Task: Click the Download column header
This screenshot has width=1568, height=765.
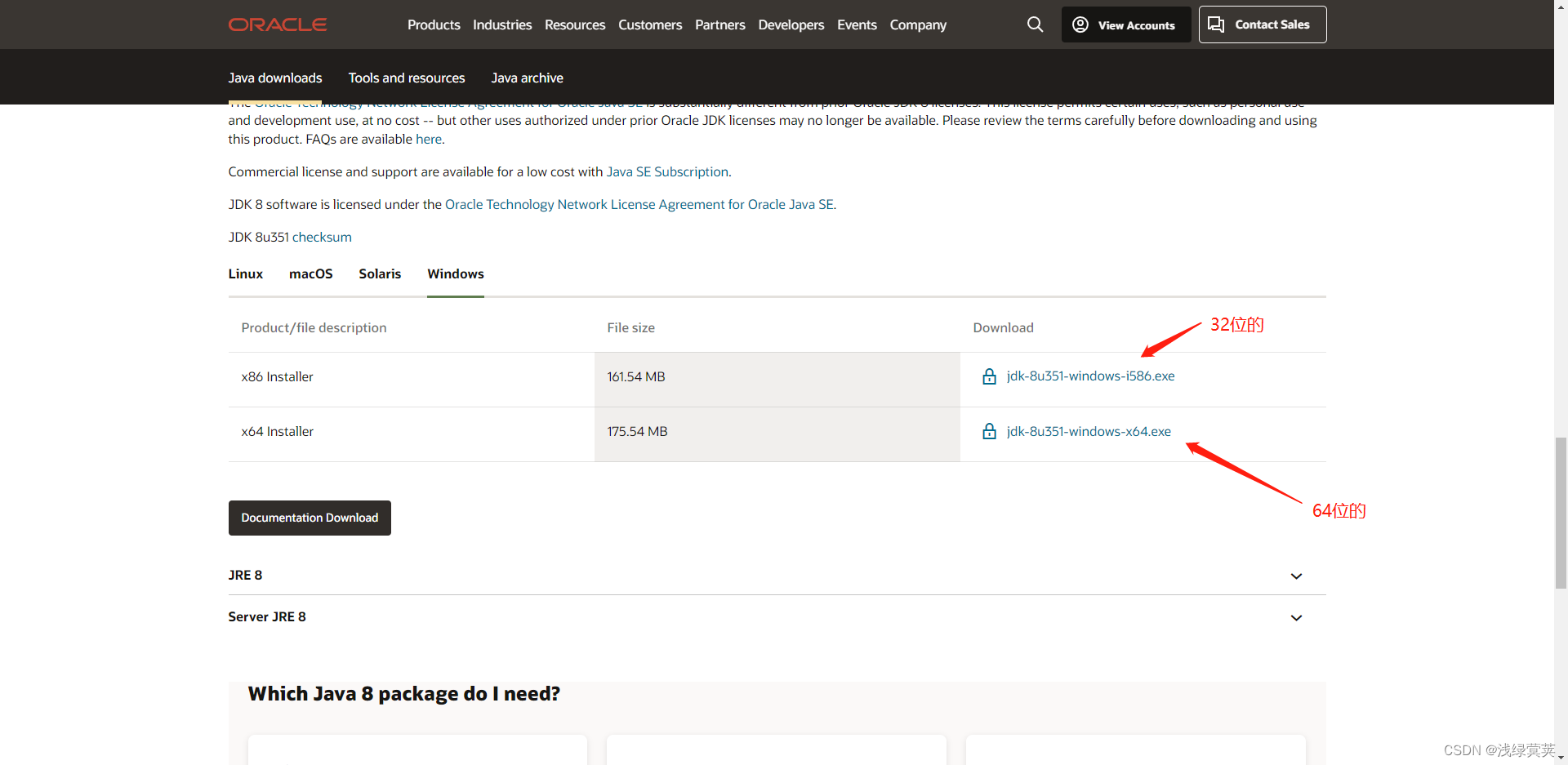Action: tap(1003, 327)
